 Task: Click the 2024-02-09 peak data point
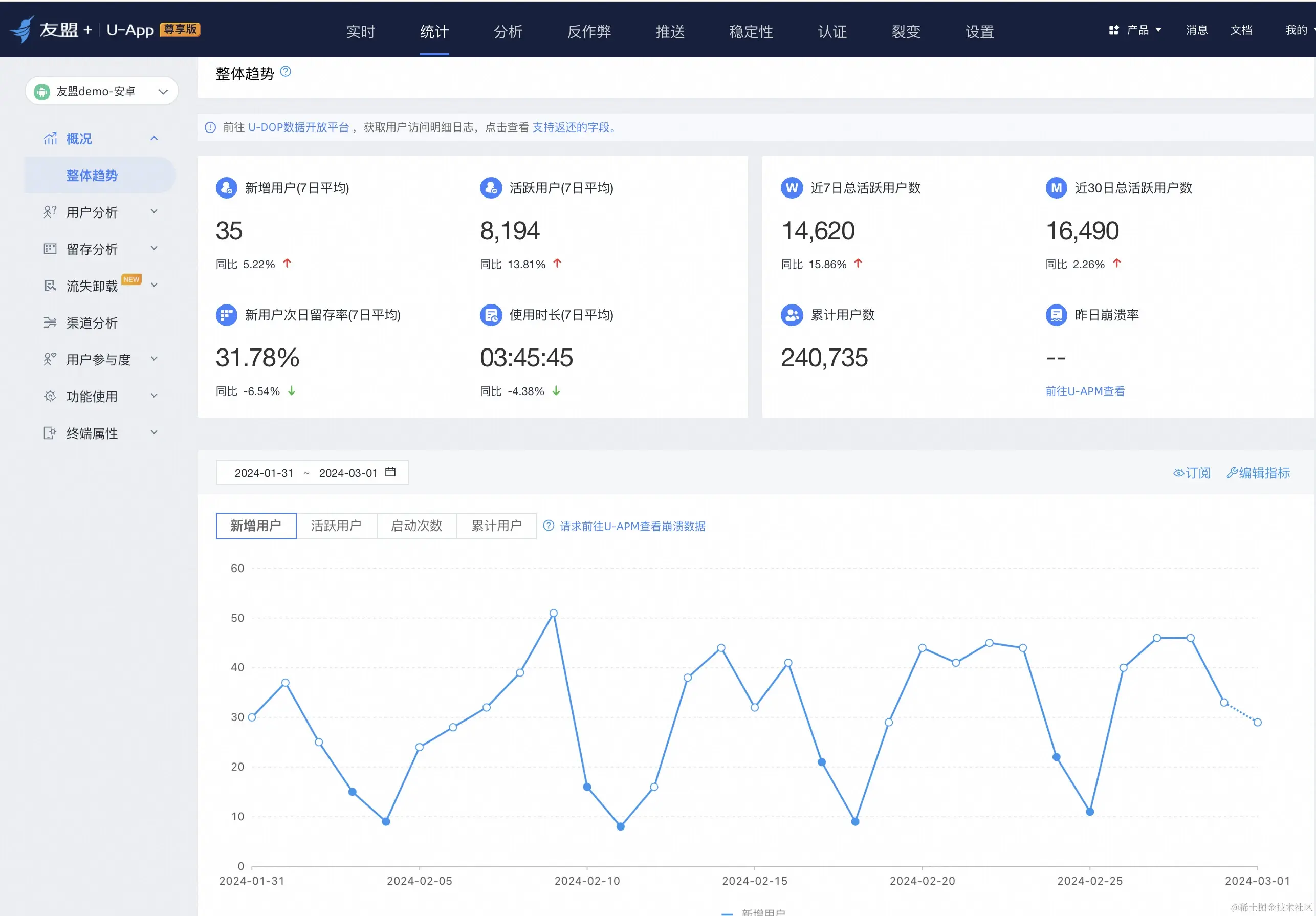(x=553, y=614)
